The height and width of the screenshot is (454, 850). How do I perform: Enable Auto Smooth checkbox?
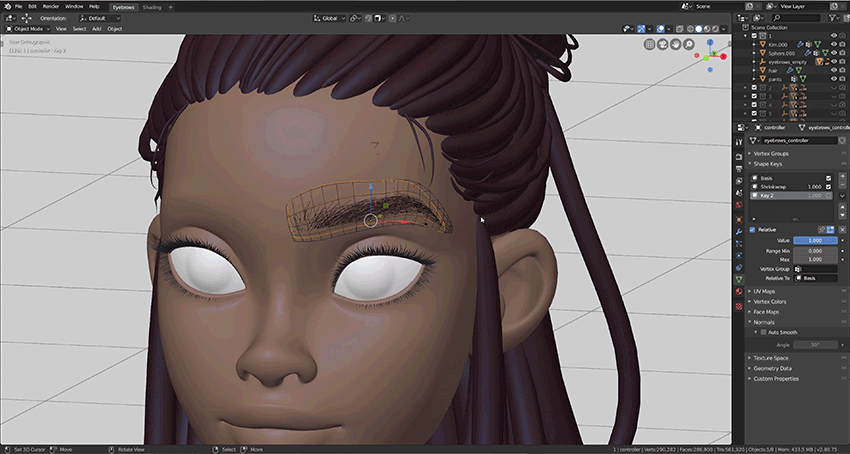(x=763, y=332)
